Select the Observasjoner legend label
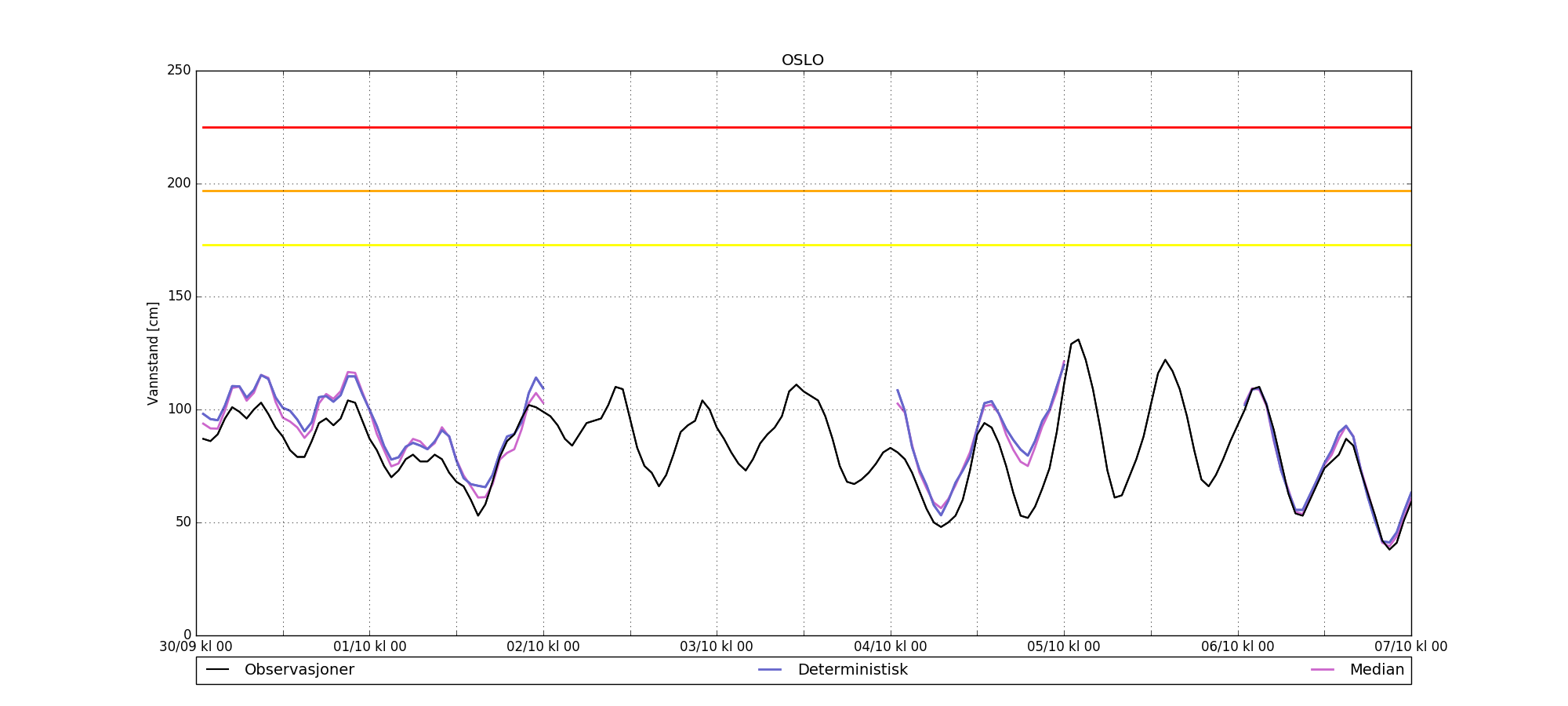The width and height of the screenshot is (1568, 706). [299, 670]
